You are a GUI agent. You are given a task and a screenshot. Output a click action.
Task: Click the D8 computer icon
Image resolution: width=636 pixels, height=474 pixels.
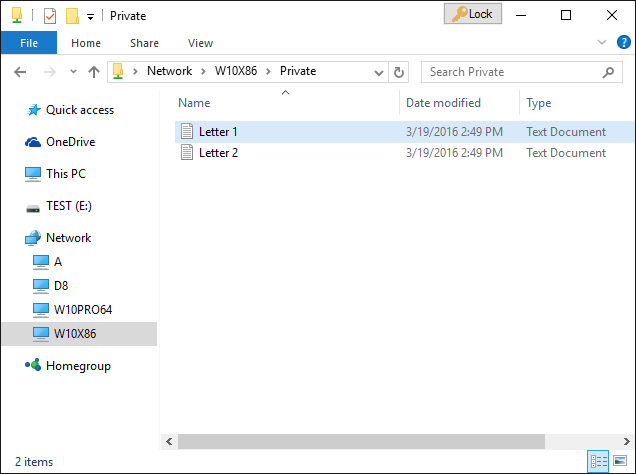point(41,286)
